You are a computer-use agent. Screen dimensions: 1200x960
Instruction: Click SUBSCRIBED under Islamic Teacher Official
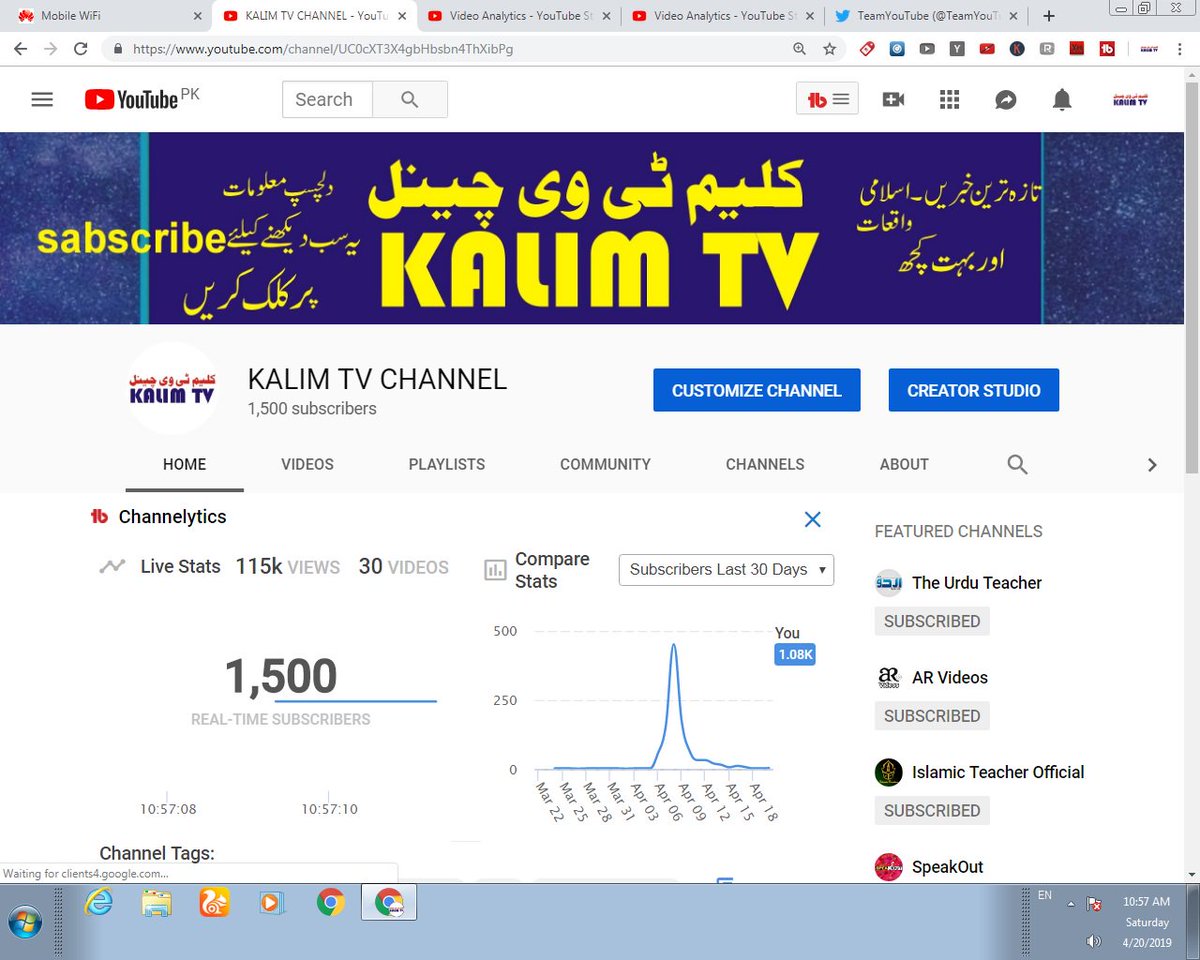point(932,811)
